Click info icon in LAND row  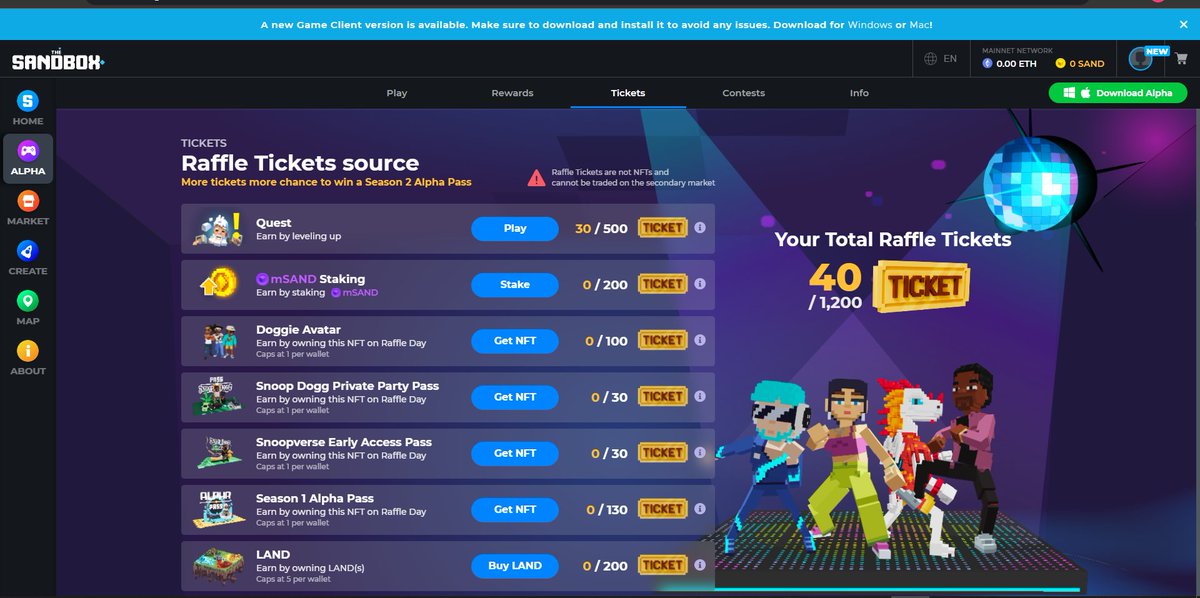coord(700,565)
